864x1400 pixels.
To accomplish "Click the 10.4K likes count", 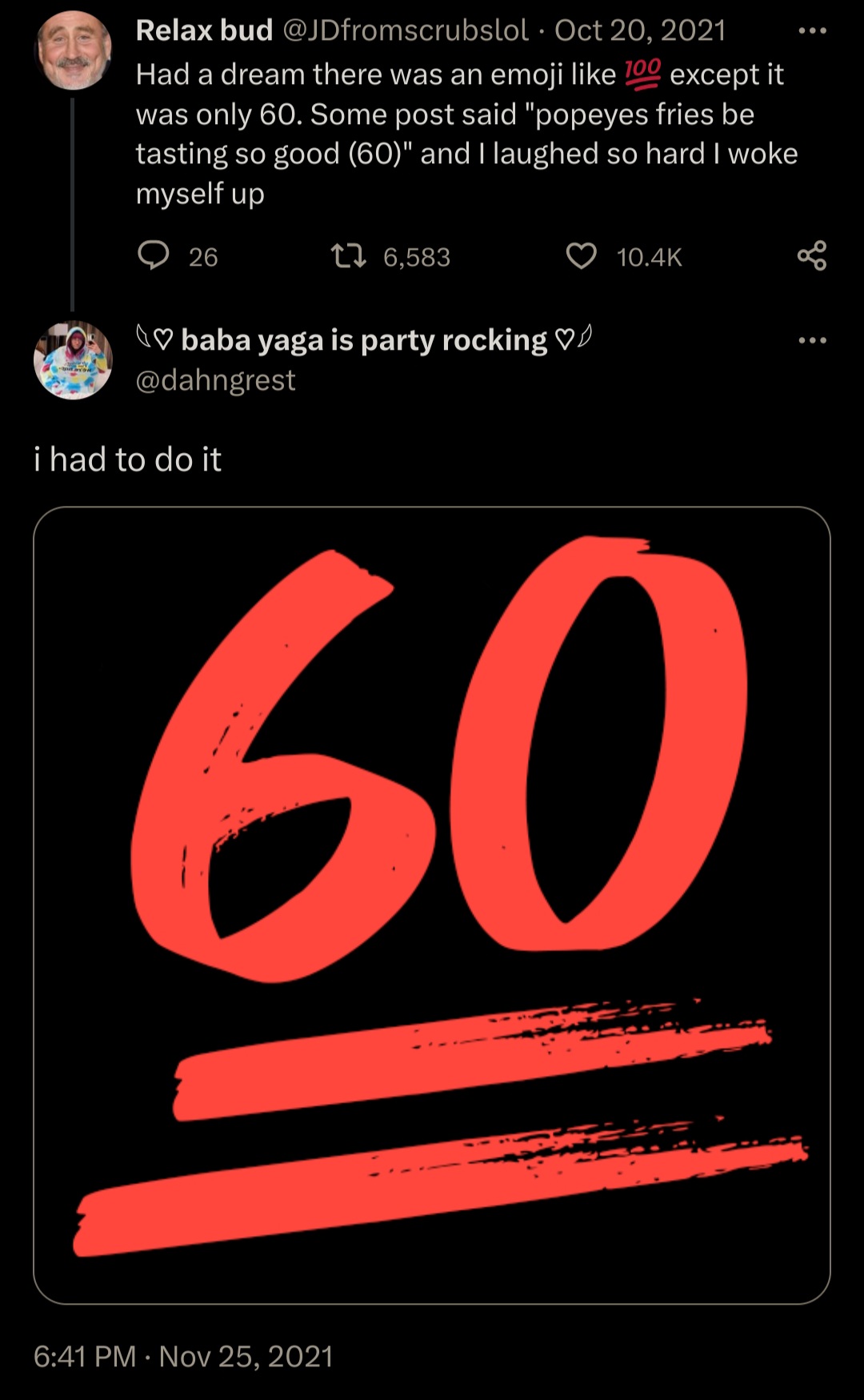I will pyautogui.click(x=649, y=257).
